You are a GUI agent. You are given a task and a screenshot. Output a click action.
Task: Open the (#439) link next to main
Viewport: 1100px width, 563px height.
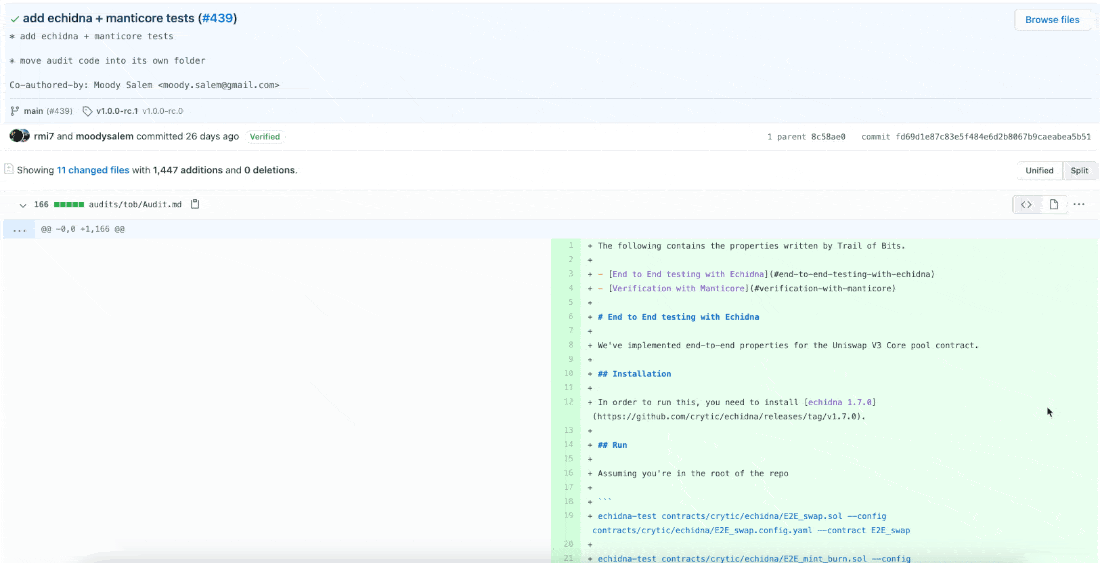coord(60,111)
